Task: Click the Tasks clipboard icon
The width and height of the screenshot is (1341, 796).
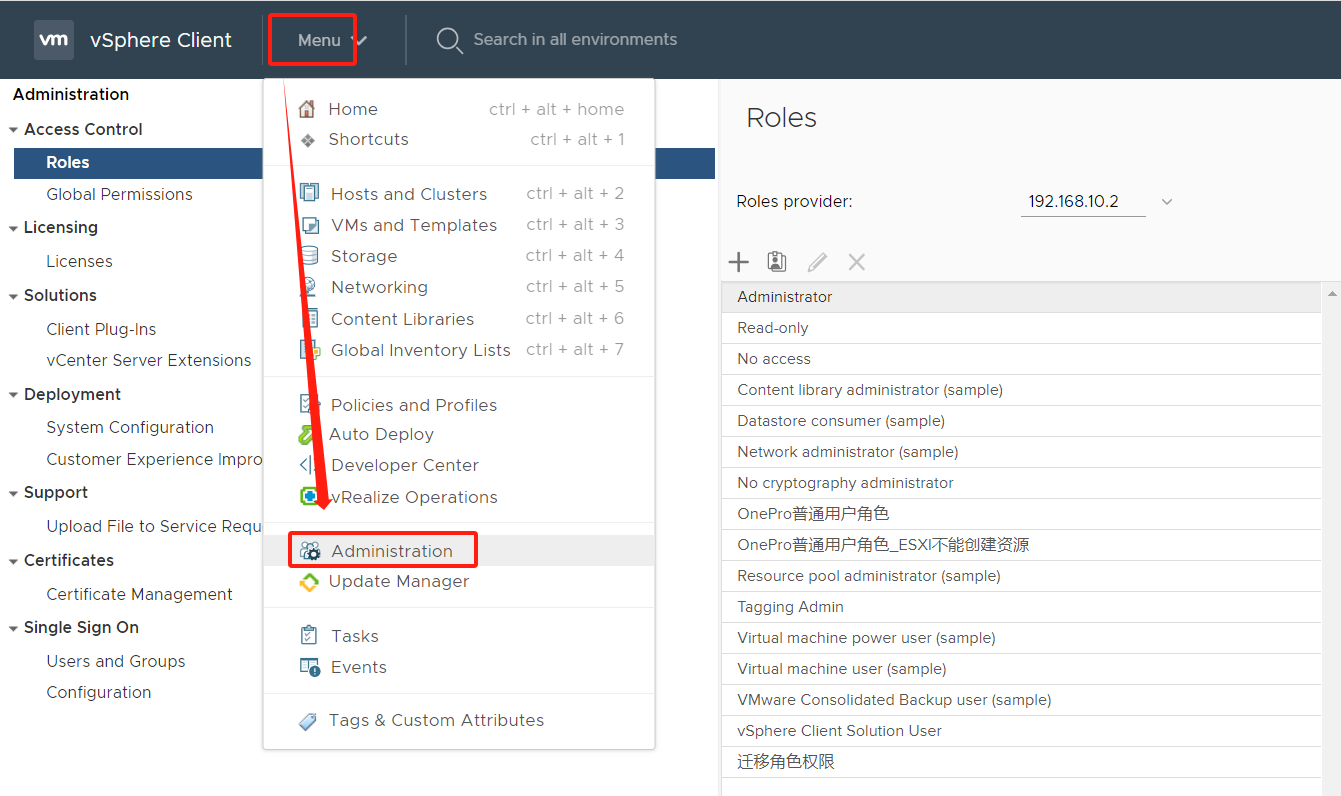Action: tap(309, 635)
